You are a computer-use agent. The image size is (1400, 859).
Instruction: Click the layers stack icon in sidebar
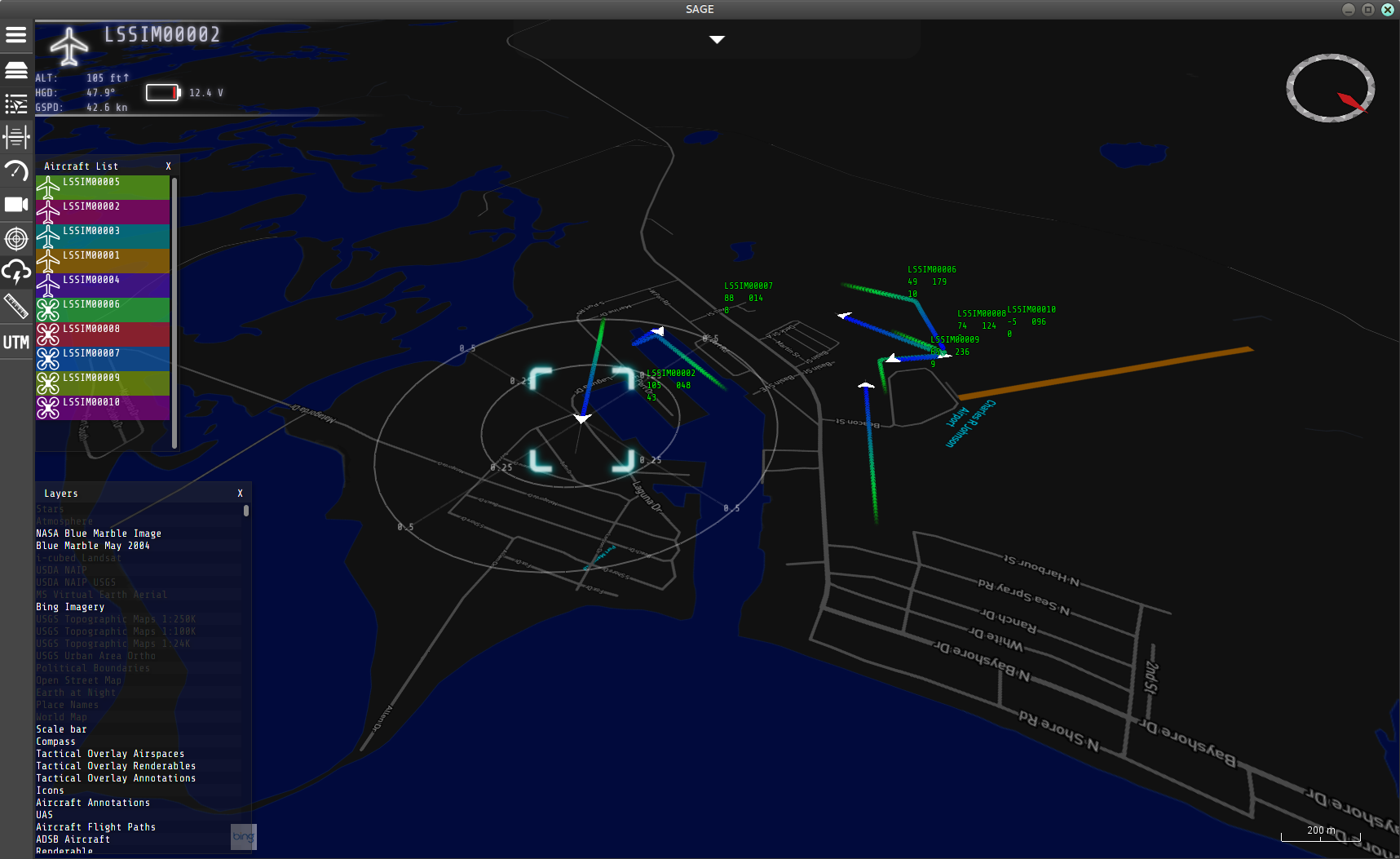16,70
